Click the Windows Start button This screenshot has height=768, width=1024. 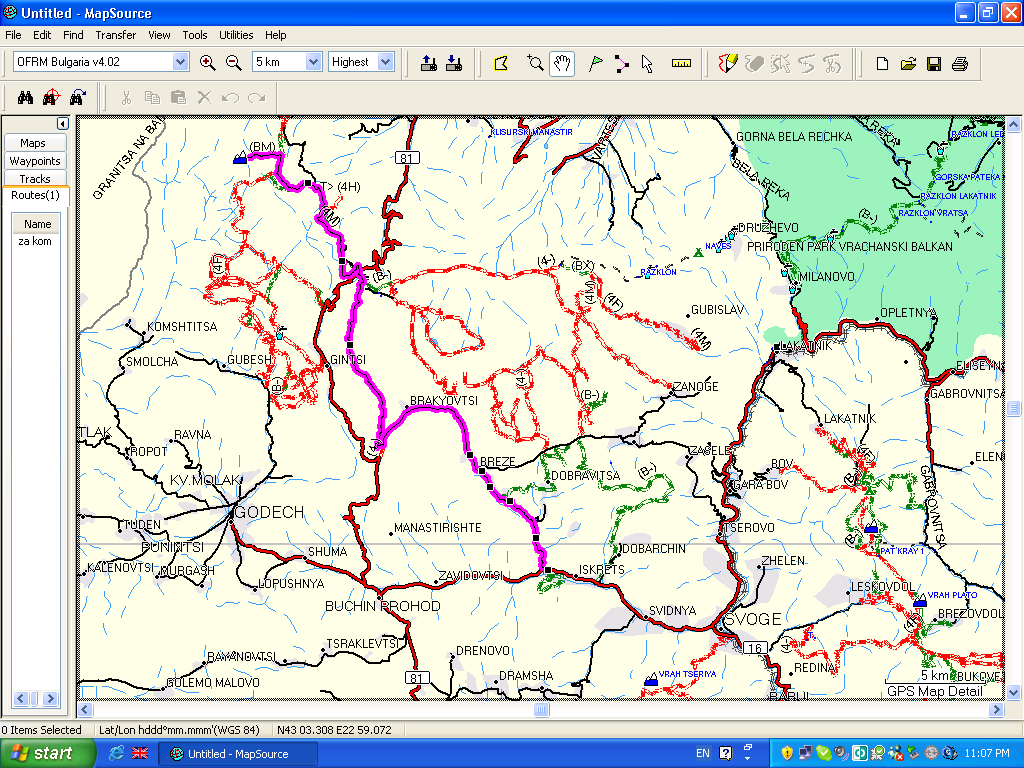click(47, 754)
